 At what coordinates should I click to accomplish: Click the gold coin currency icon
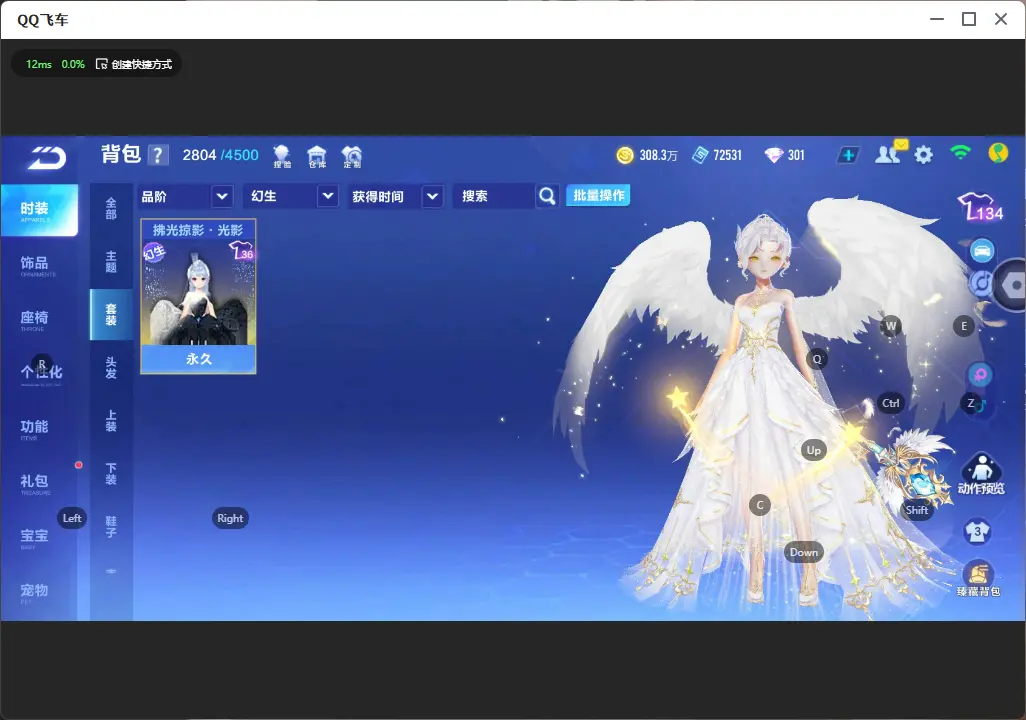pos(625,155)
